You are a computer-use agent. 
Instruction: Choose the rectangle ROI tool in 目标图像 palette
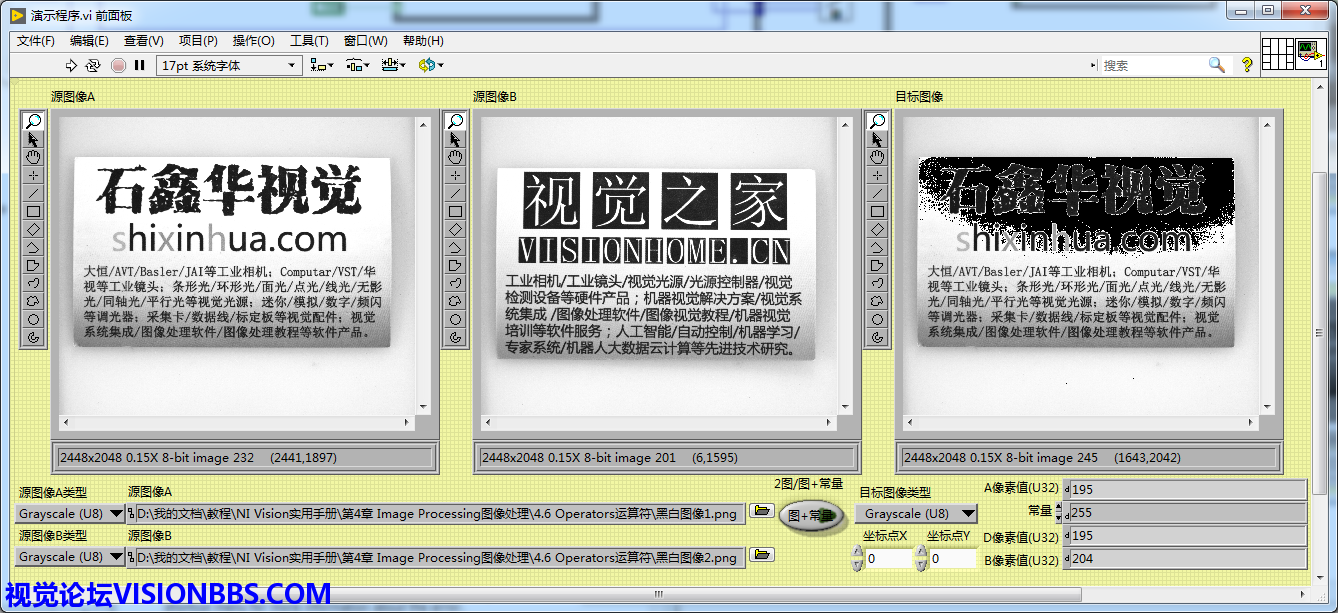(877, 211)
